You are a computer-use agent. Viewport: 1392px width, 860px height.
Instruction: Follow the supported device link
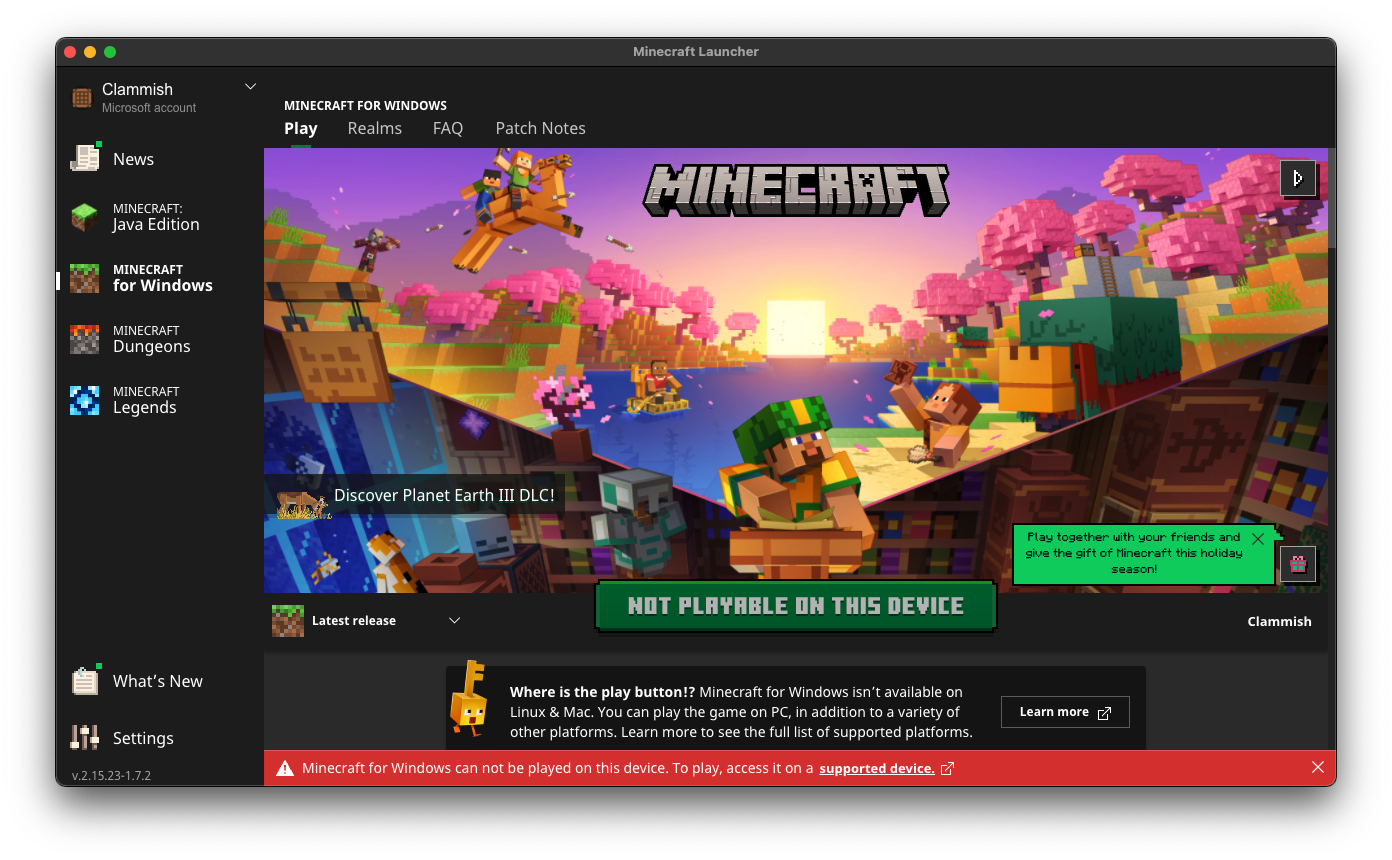point(877,768)
